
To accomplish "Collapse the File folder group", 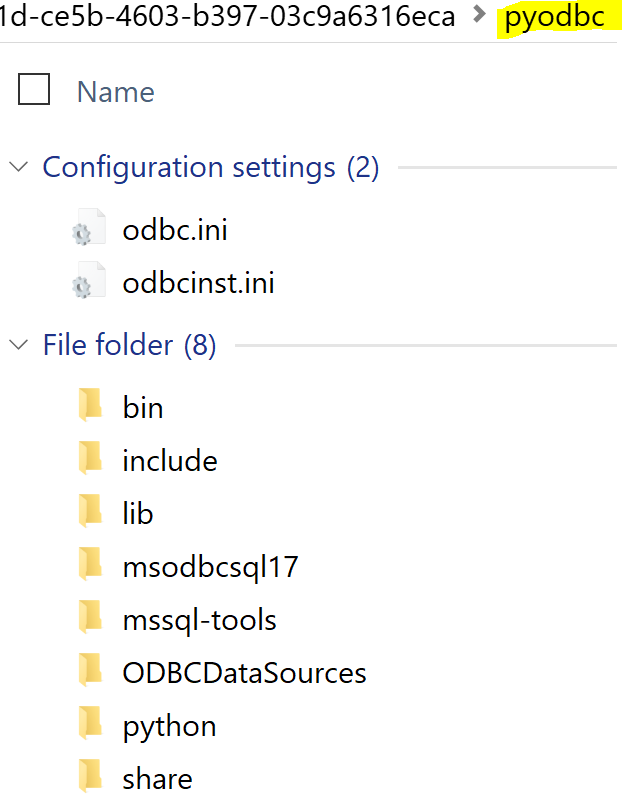I will [x=18, y=344].
